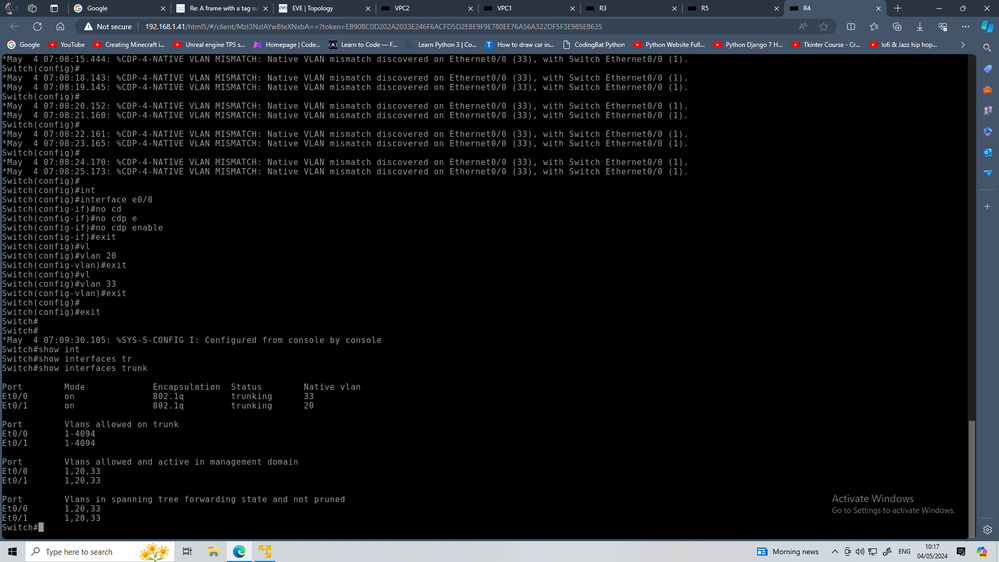
Task: Expand the bookmarks bar overflow chevron
Action: point(962,45)
